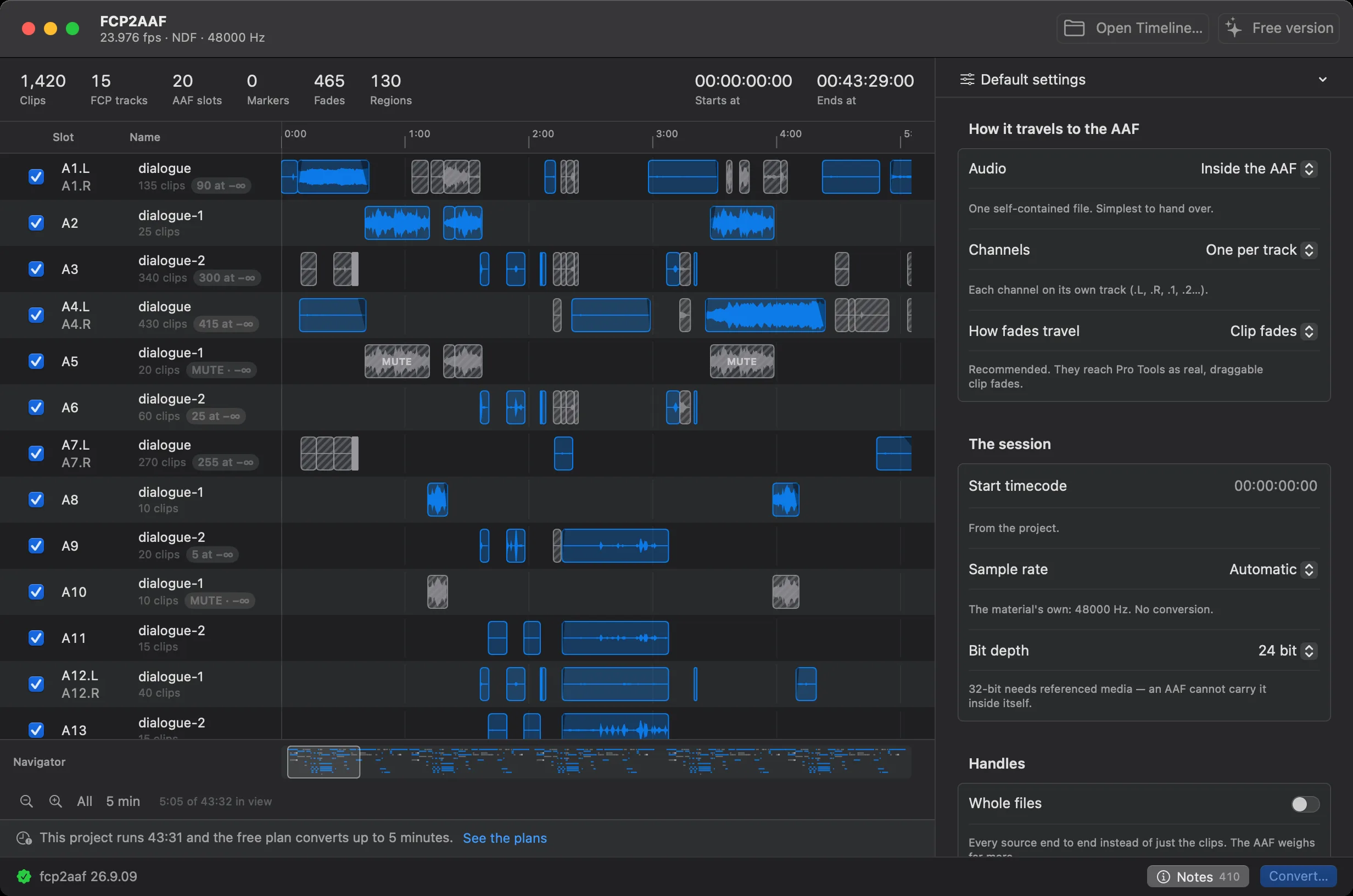Click the Default settings sliders icon

[967, 80]
